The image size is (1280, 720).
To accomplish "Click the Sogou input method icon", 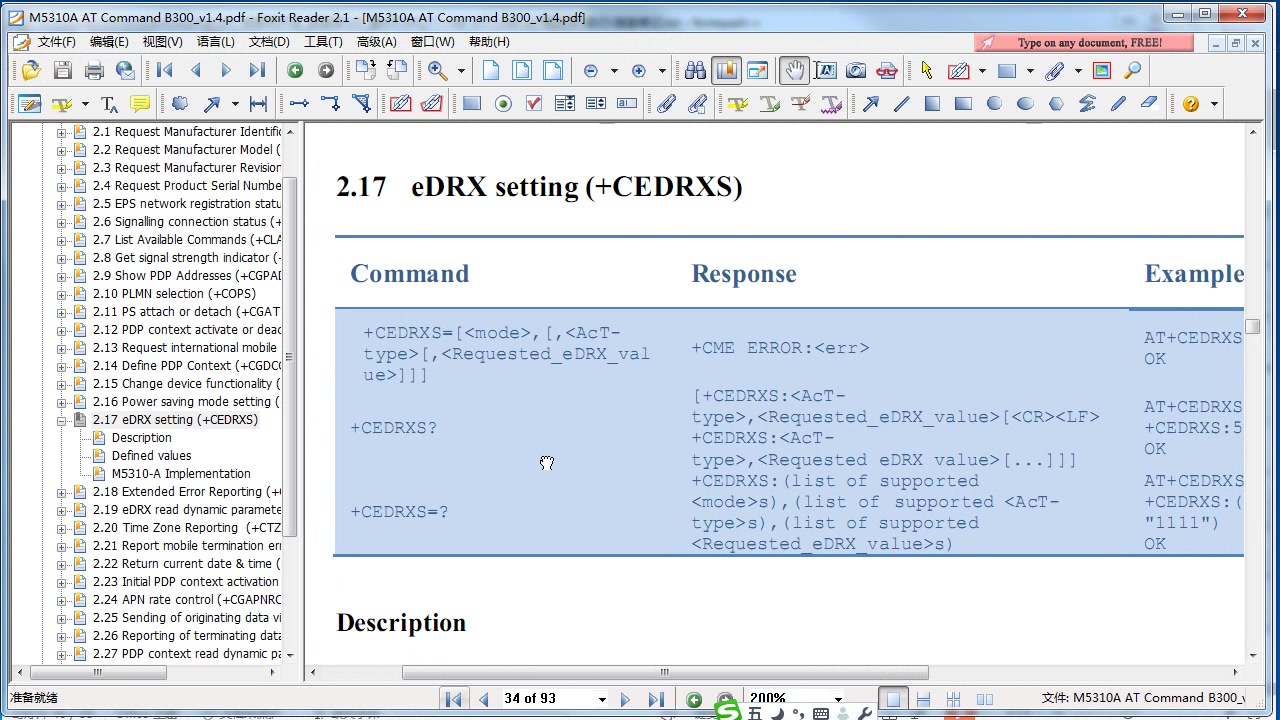I will pos(729,712).
